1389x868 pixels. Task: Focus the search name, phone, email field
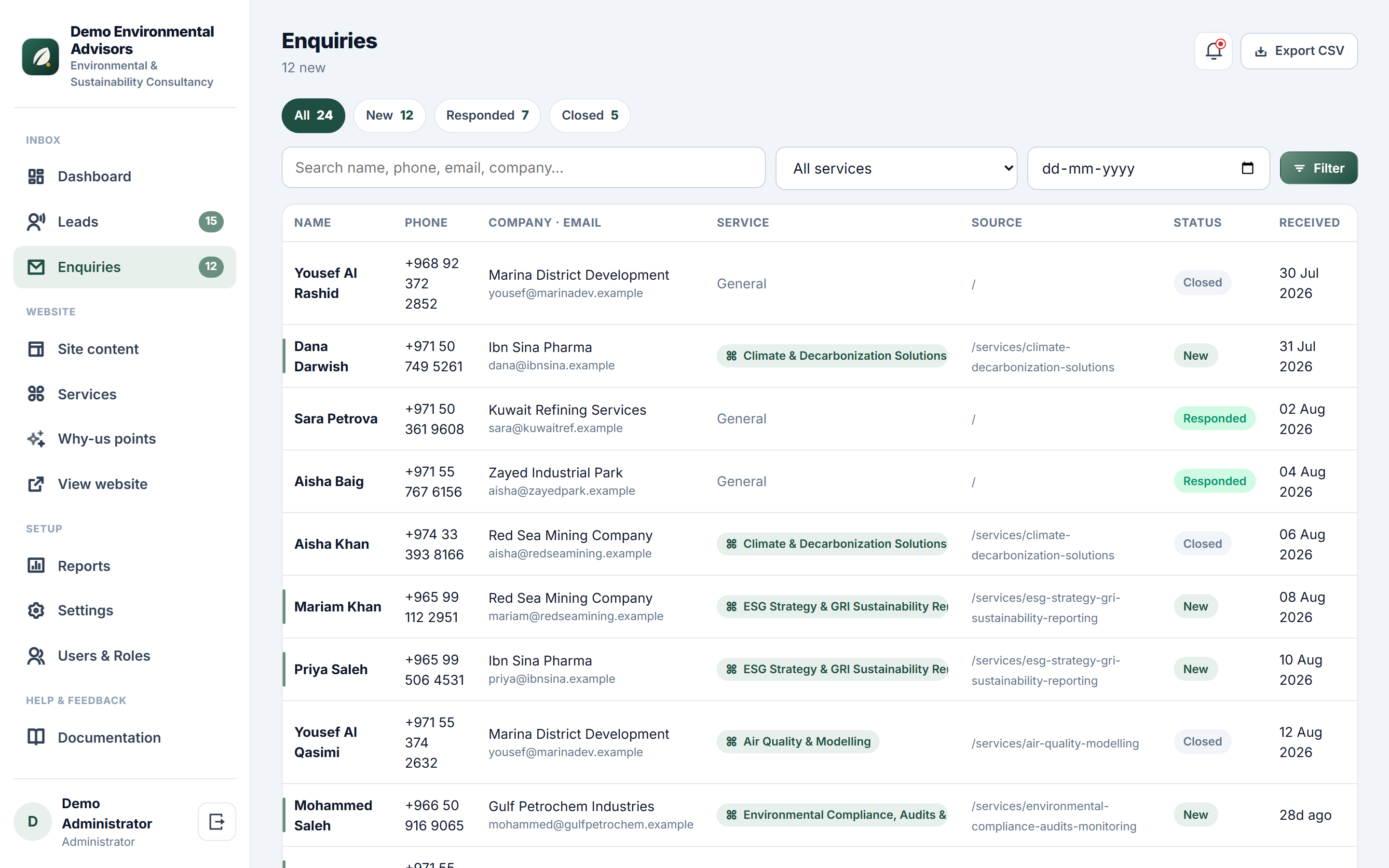click(x=523, y=168)
